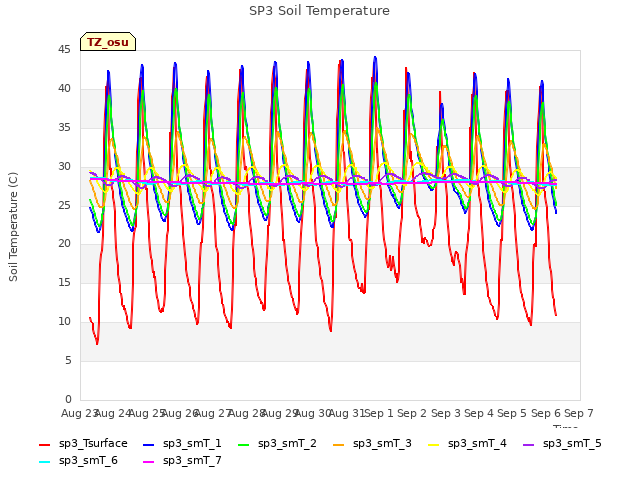Click the red sp3_Tsurface legend swatch
Viewport: 640px width, 480px height.
44,444
